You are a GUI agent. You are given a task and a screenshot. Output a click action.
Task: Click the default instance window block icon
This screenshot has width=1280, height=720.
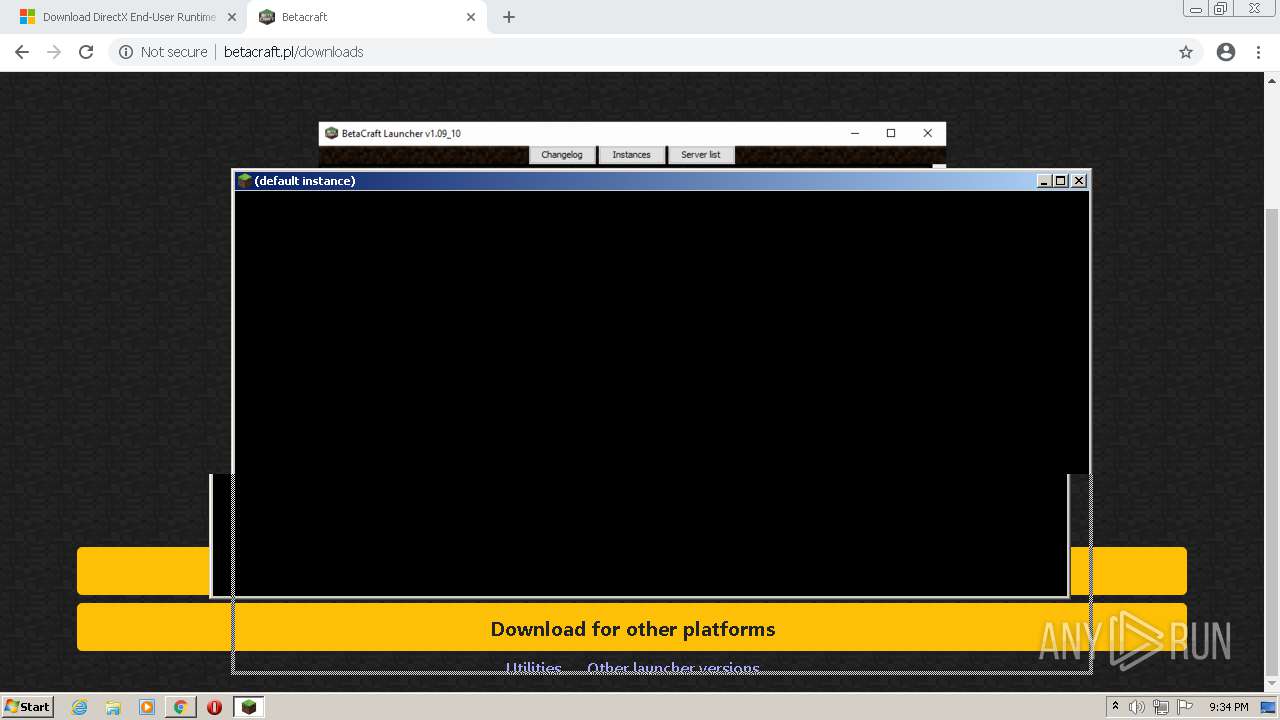click(x=244, y=181)
